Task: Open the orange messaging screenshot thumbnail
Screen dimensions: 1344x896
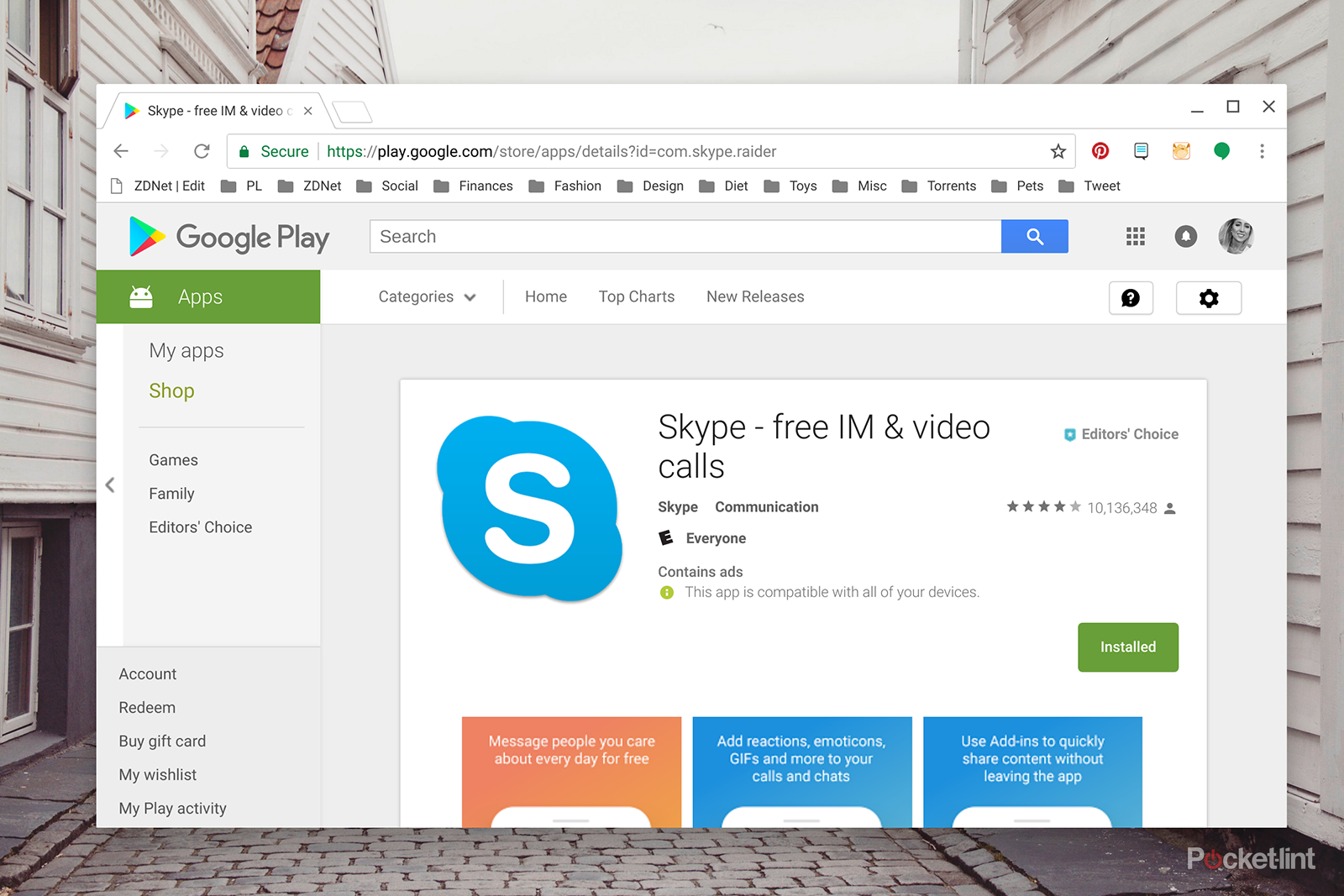Action: point(571,772)
